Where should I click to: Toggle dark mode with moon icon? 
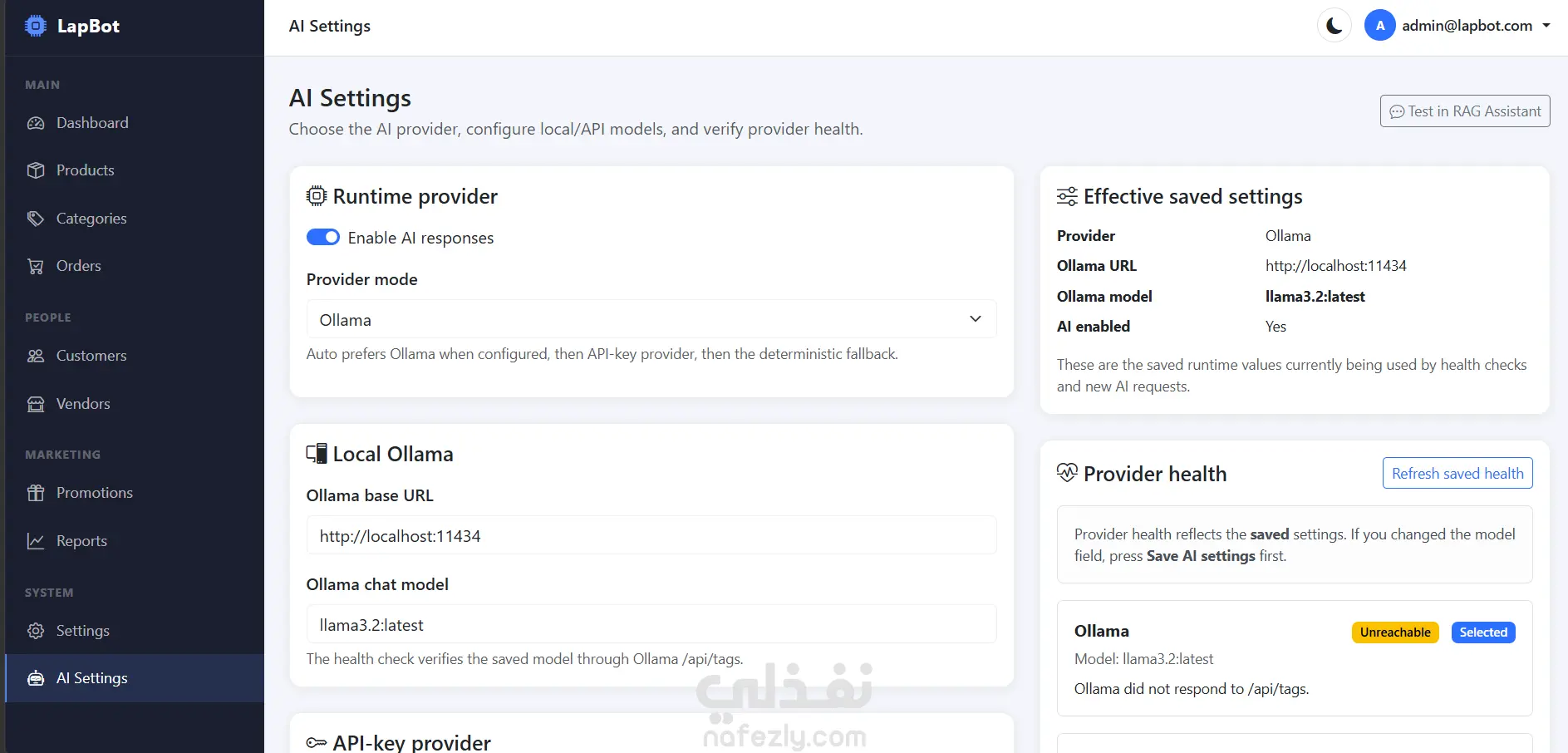tap(1334, 26)
